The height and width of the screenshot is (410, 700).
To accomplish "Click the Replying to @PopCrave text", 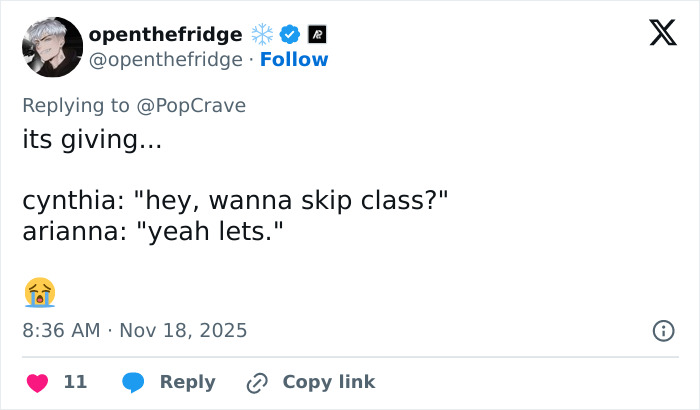I will coord(134,105).
